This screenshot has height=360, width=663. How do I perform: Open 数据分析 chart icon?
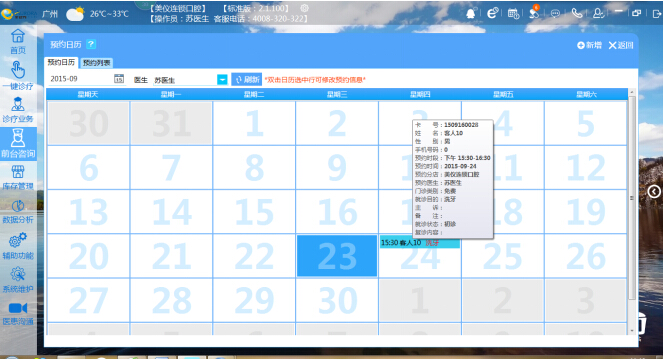click(x=18, y=206)
